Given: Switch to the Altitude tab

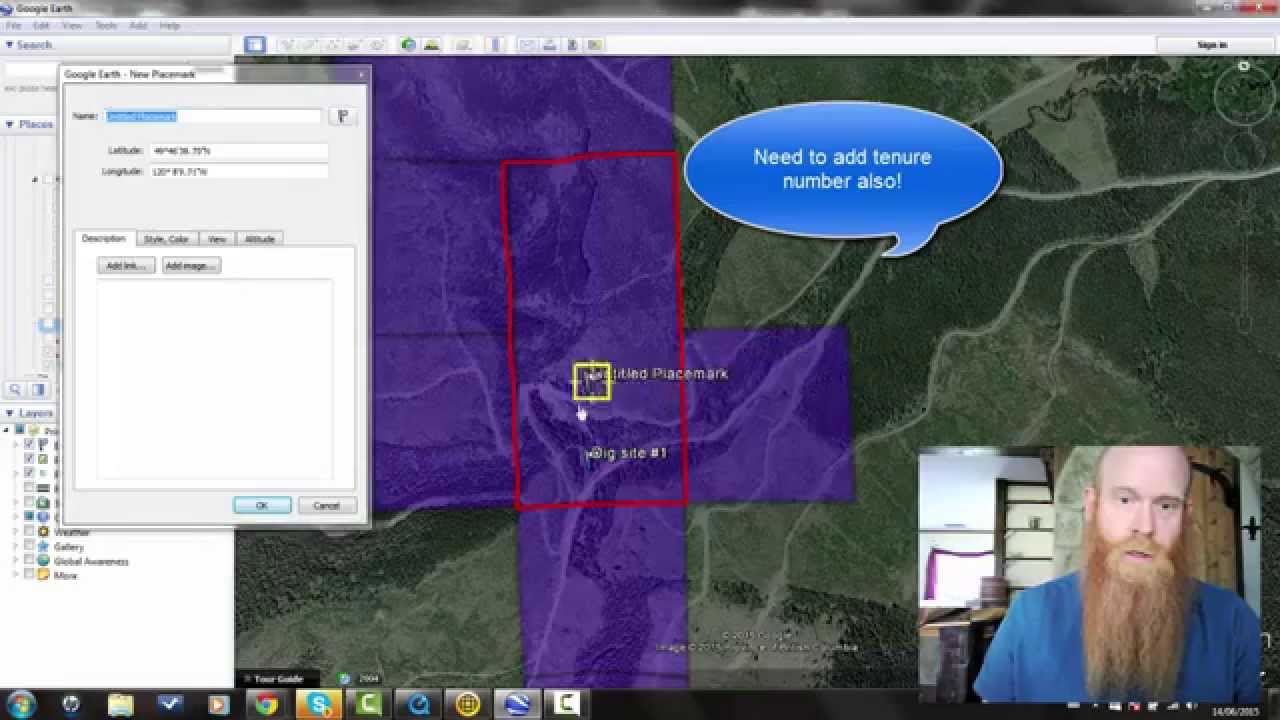Looking at the screenshot, I should coord(260,239).
